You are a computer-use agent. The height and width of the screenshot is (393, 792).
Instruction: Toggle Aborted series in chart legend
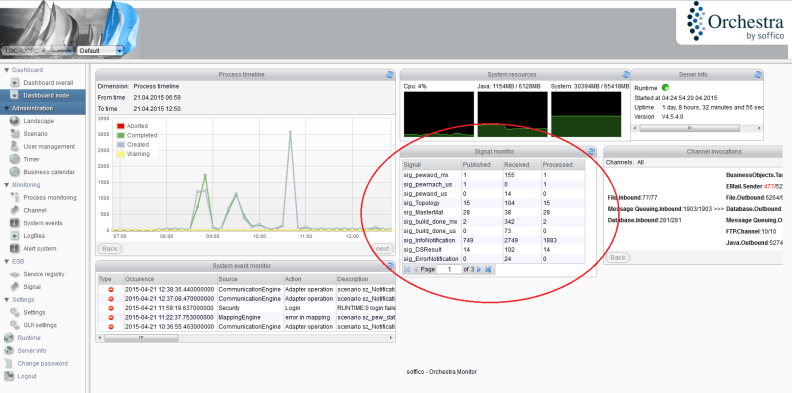coord(132,126)
